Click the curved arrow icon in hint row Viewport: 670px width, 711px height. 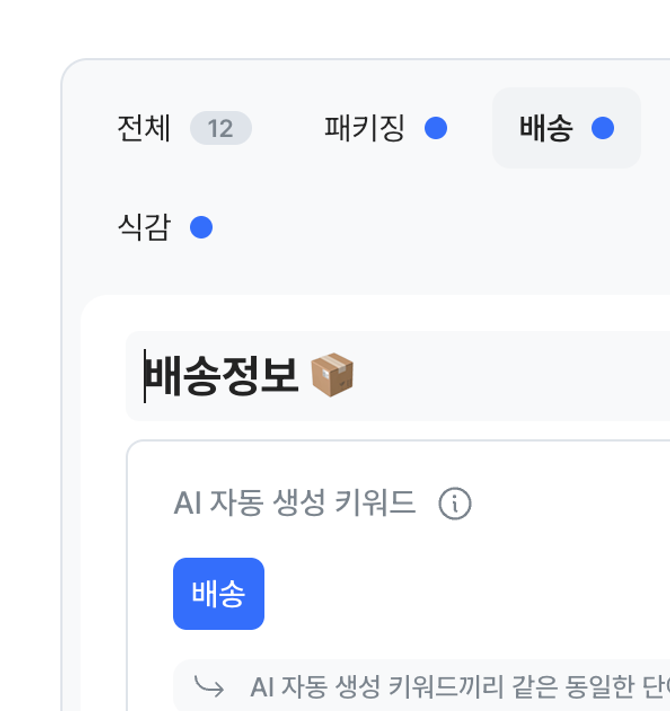[209, 686]
